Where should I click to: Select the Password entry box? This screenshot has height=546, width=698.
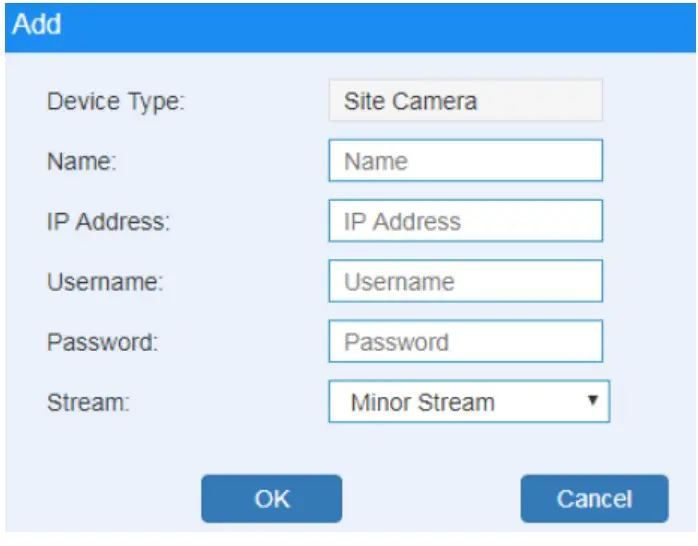465,342
